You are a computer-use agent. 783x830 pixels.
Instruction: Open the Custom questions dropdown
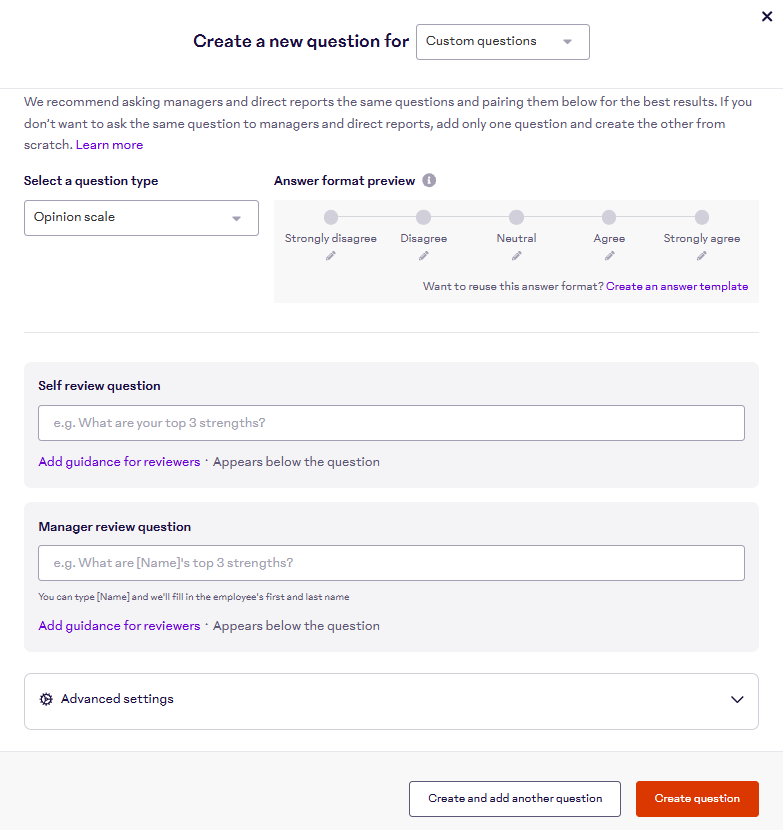tap(502, 42)
